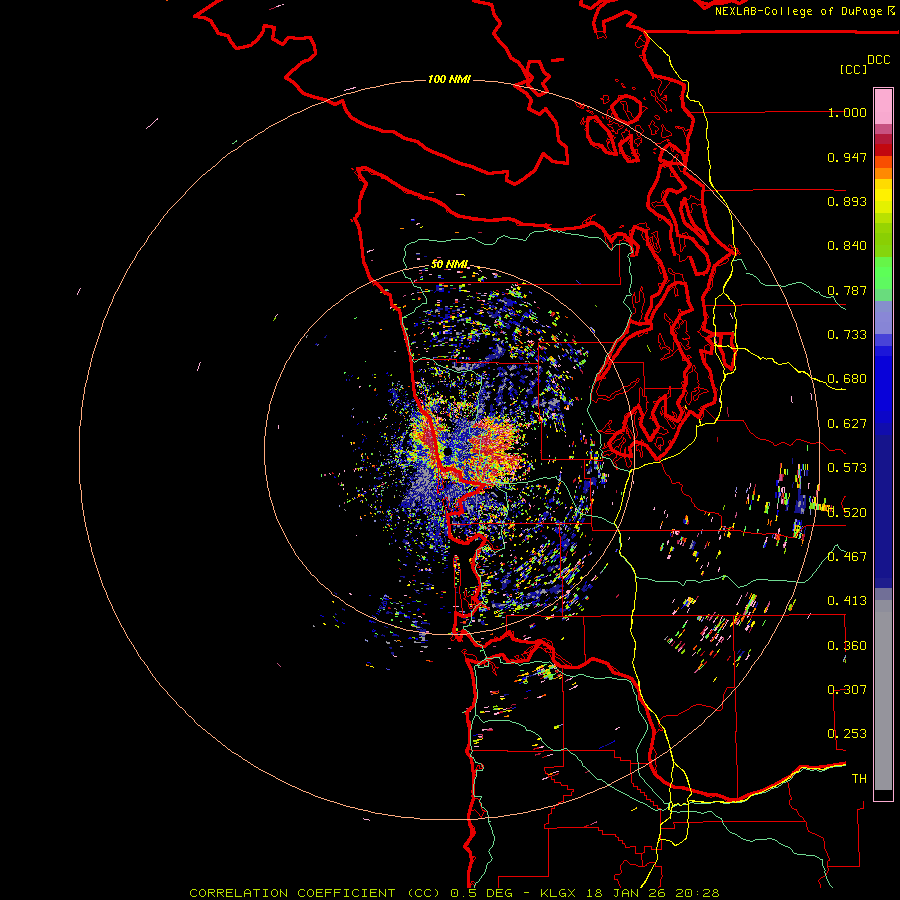Click the [CC] units label
900x900 pixels.
click(x=853, y=69)
